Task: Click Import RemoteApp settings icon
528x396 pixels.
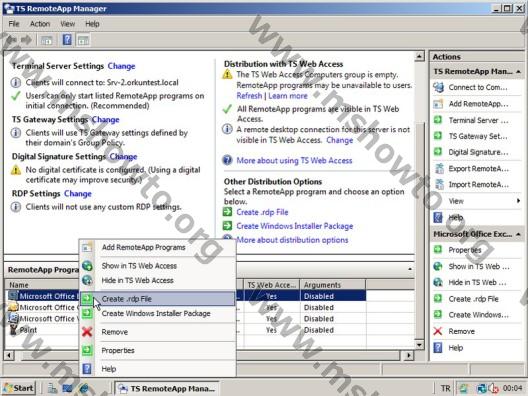Action: [x=439, y=184]
